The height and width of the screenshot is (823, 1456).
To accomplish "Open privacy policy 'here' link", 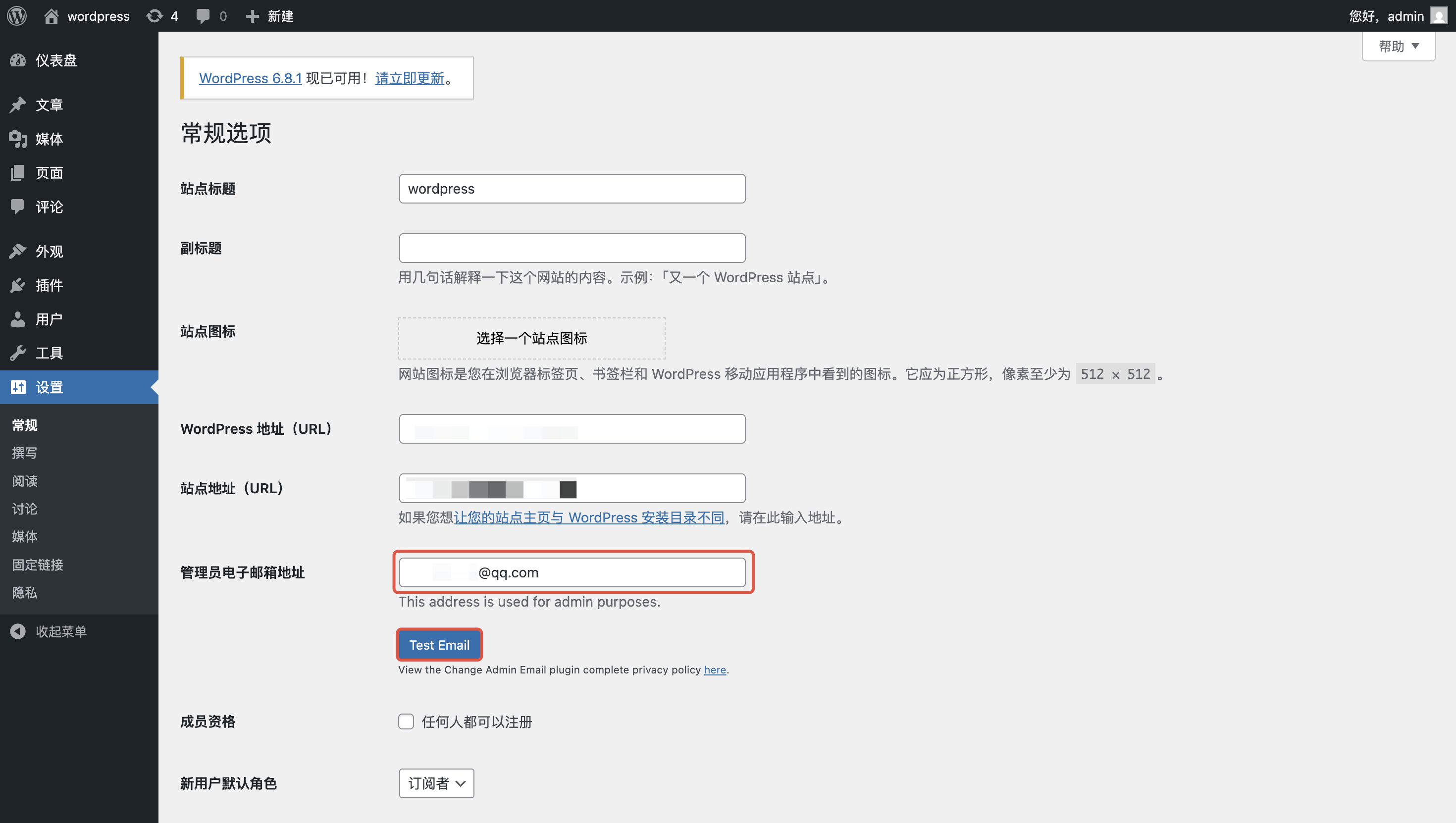I will [715, 669].
